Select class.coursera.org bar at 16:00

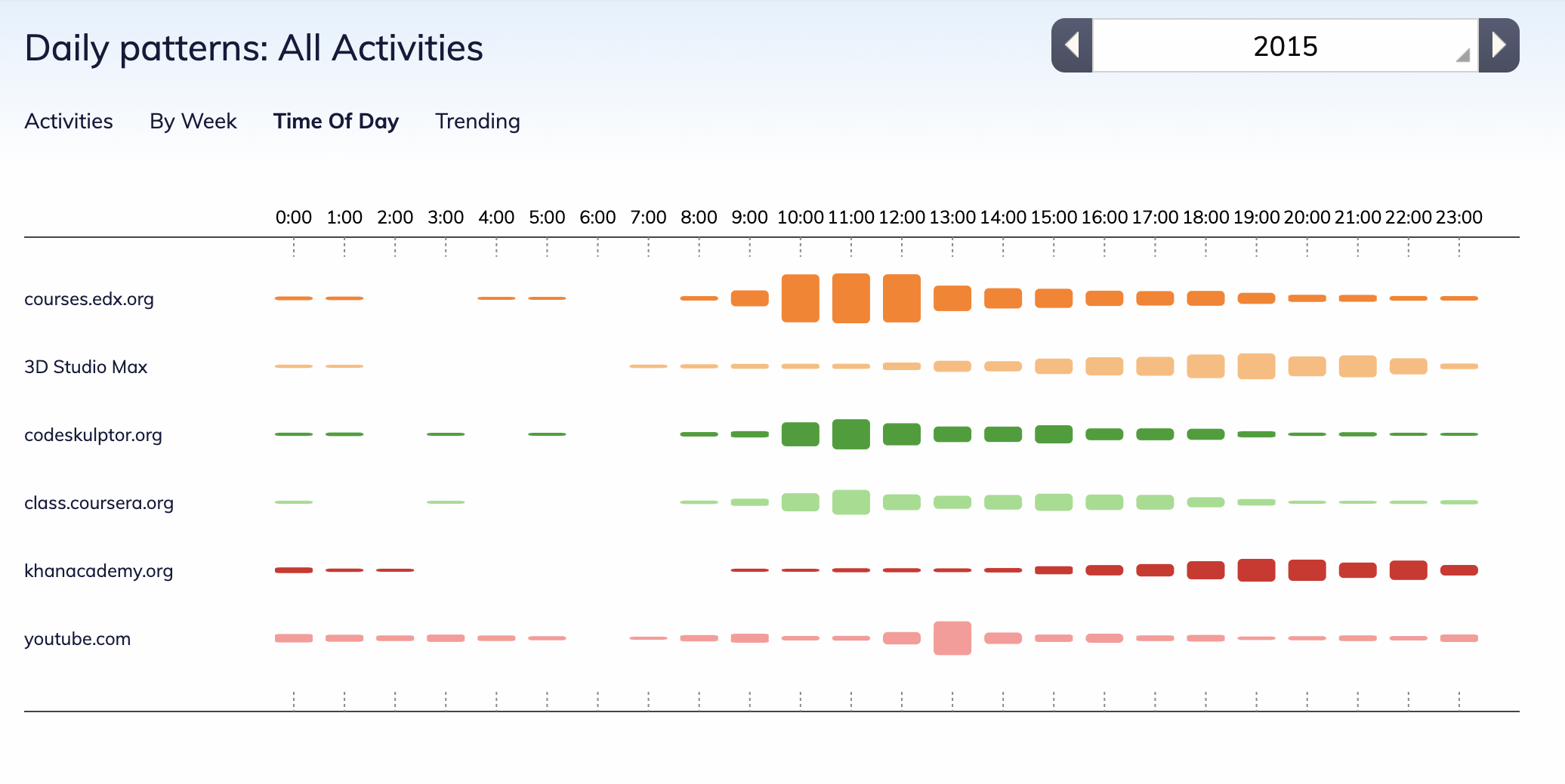point(1104,502)
